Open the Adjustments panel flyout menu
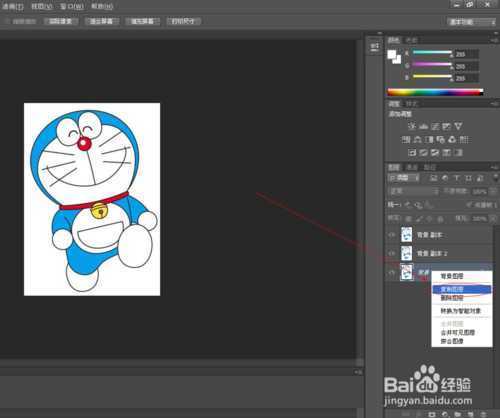This screenshot has width=500, height=418. pyautogui.click(x=495, y=104)
